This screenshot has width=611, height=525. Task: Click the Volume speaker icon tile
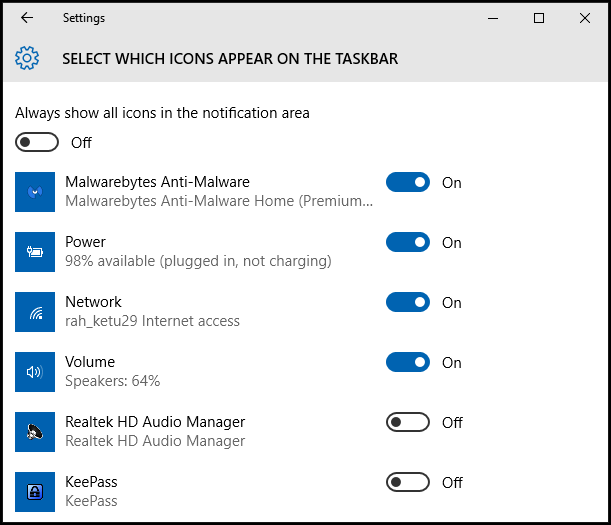(x=35, y=372)
